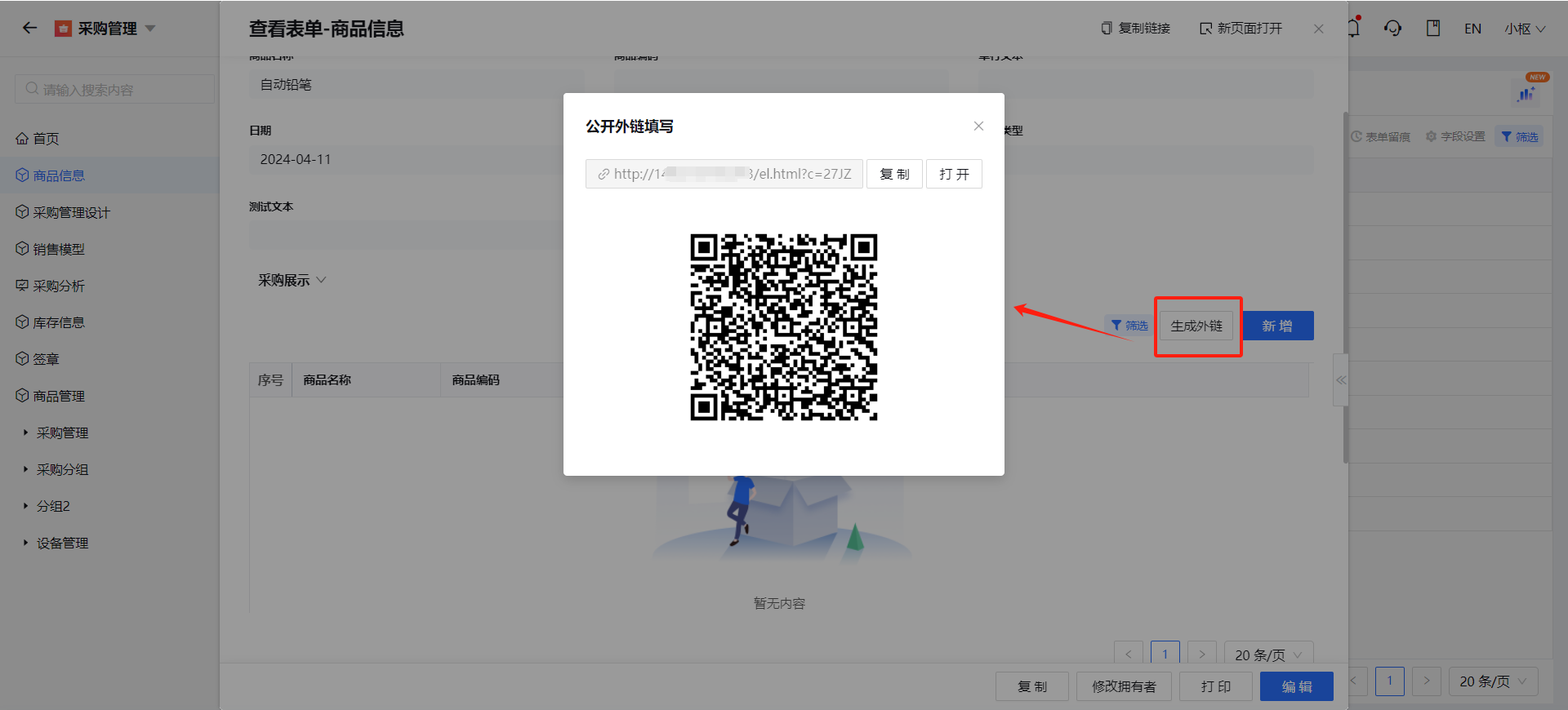This screenshot has width=1568, height=710.
Task: Go to previous page in subtable pagination
Action: point(1129,654)
